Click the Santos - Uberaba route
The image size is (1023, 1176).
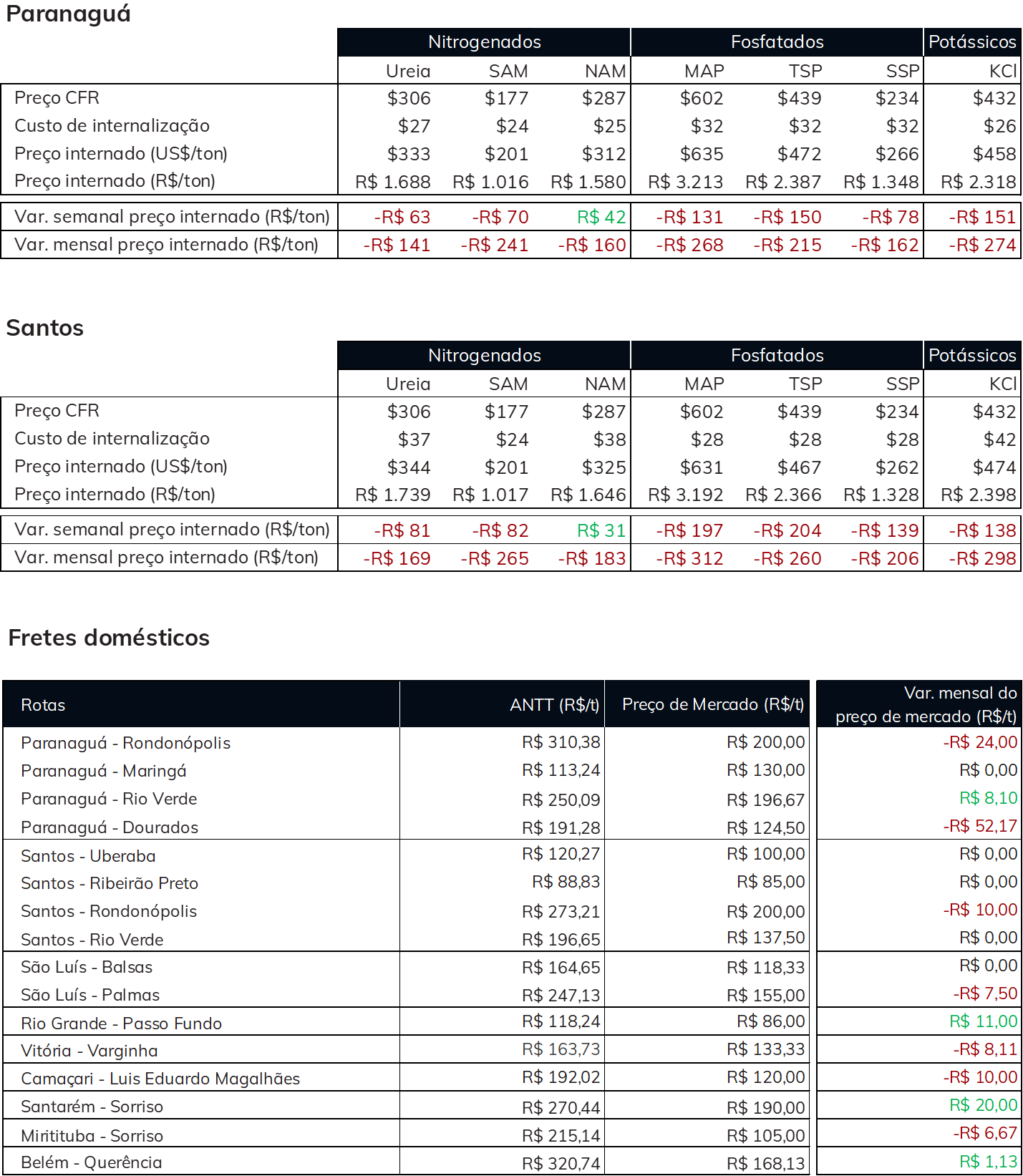pos(88,856)
